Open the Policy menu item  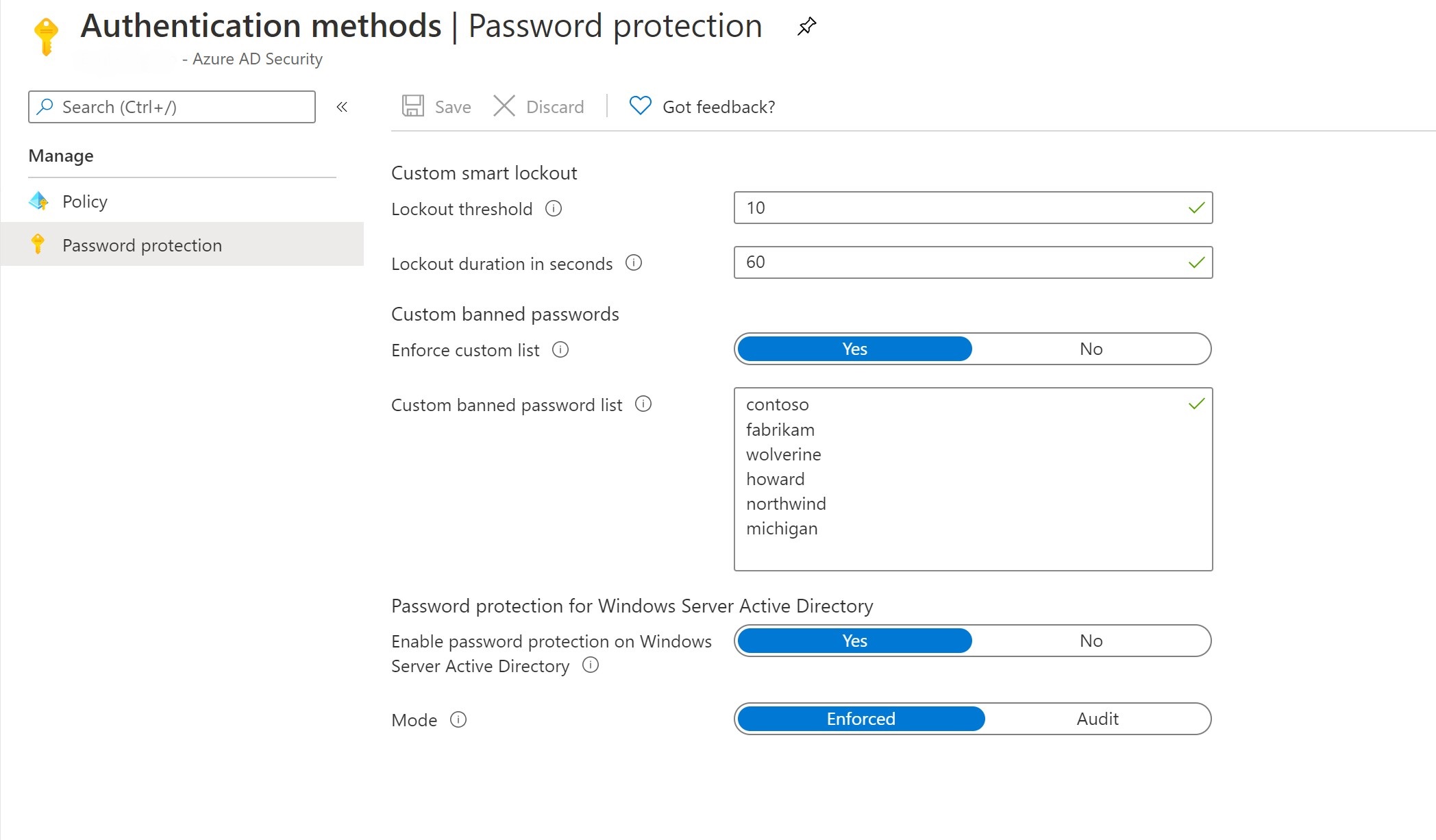[84, 200]
